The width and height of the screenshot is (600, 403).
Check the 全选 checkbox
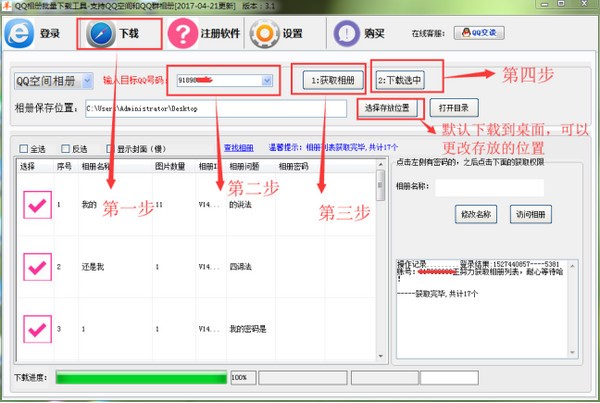coord(24,148)
